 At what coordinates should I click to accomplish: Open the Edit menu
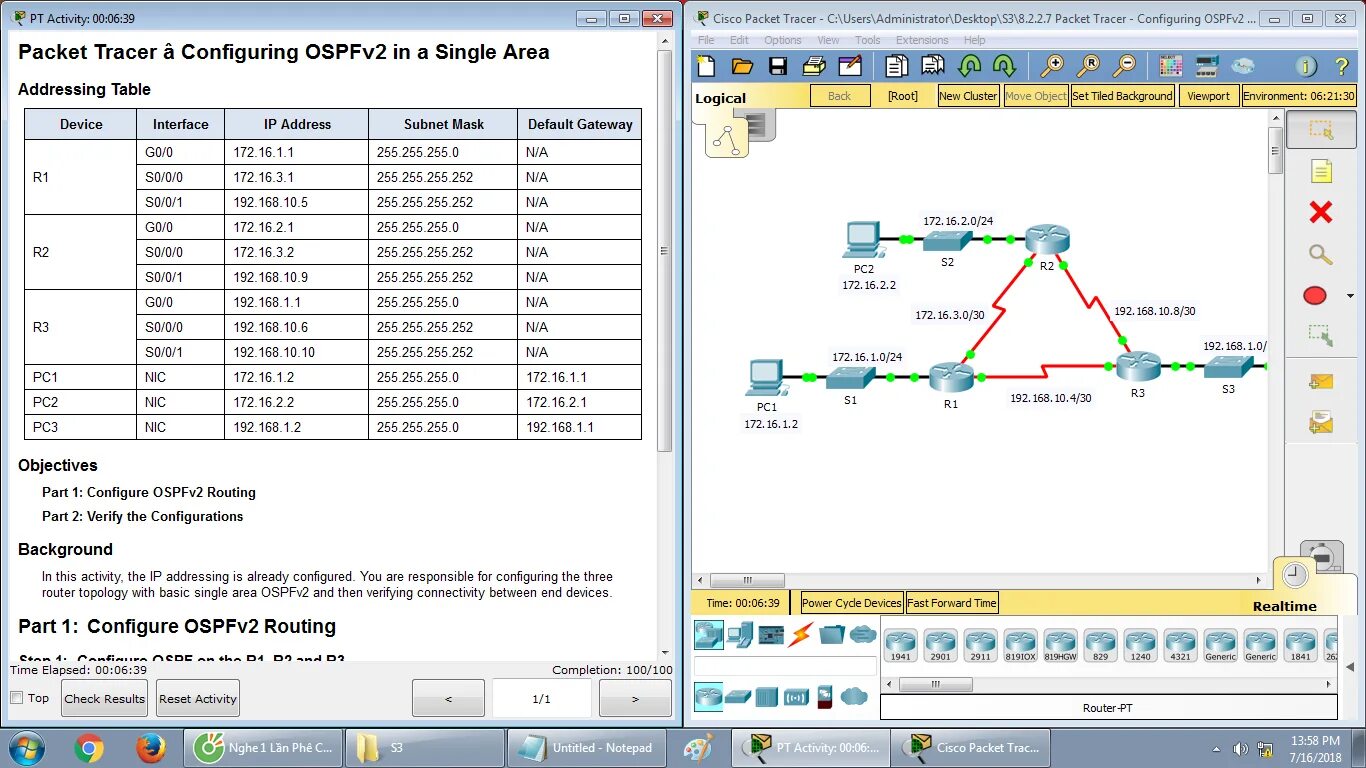pos(739,40)
